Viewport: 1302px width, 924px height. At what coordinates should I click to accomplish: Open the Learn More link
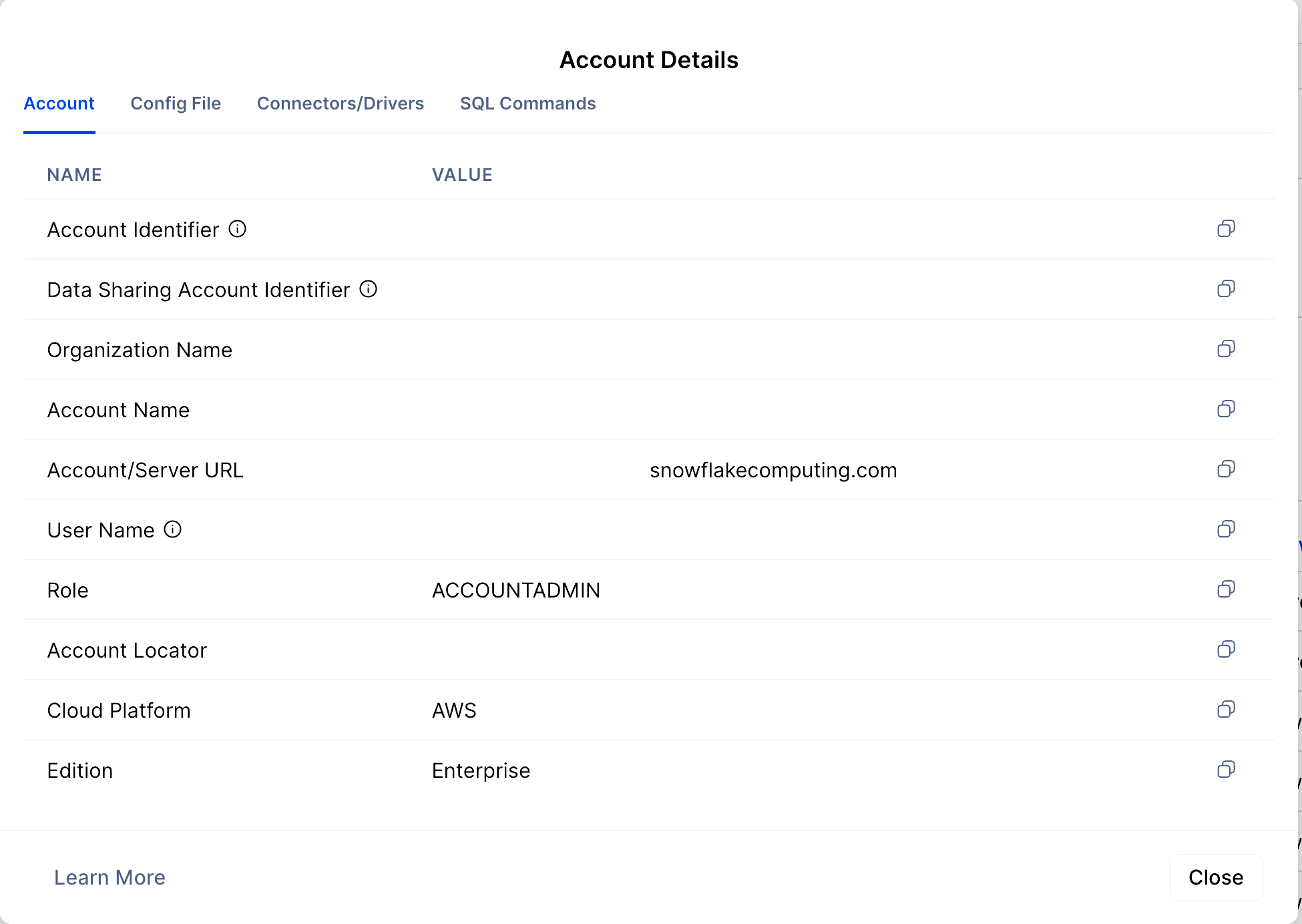pos(110,877)
